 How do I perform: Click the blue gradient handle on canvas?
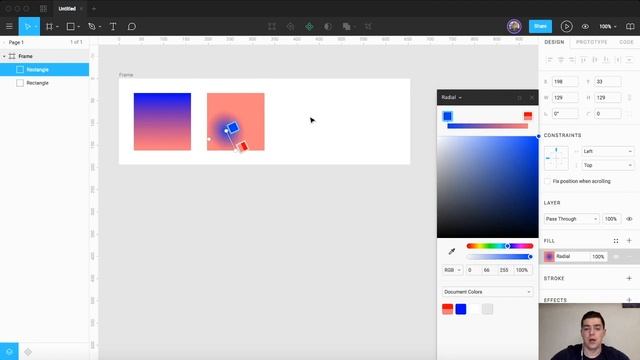(x=233, y=128)
